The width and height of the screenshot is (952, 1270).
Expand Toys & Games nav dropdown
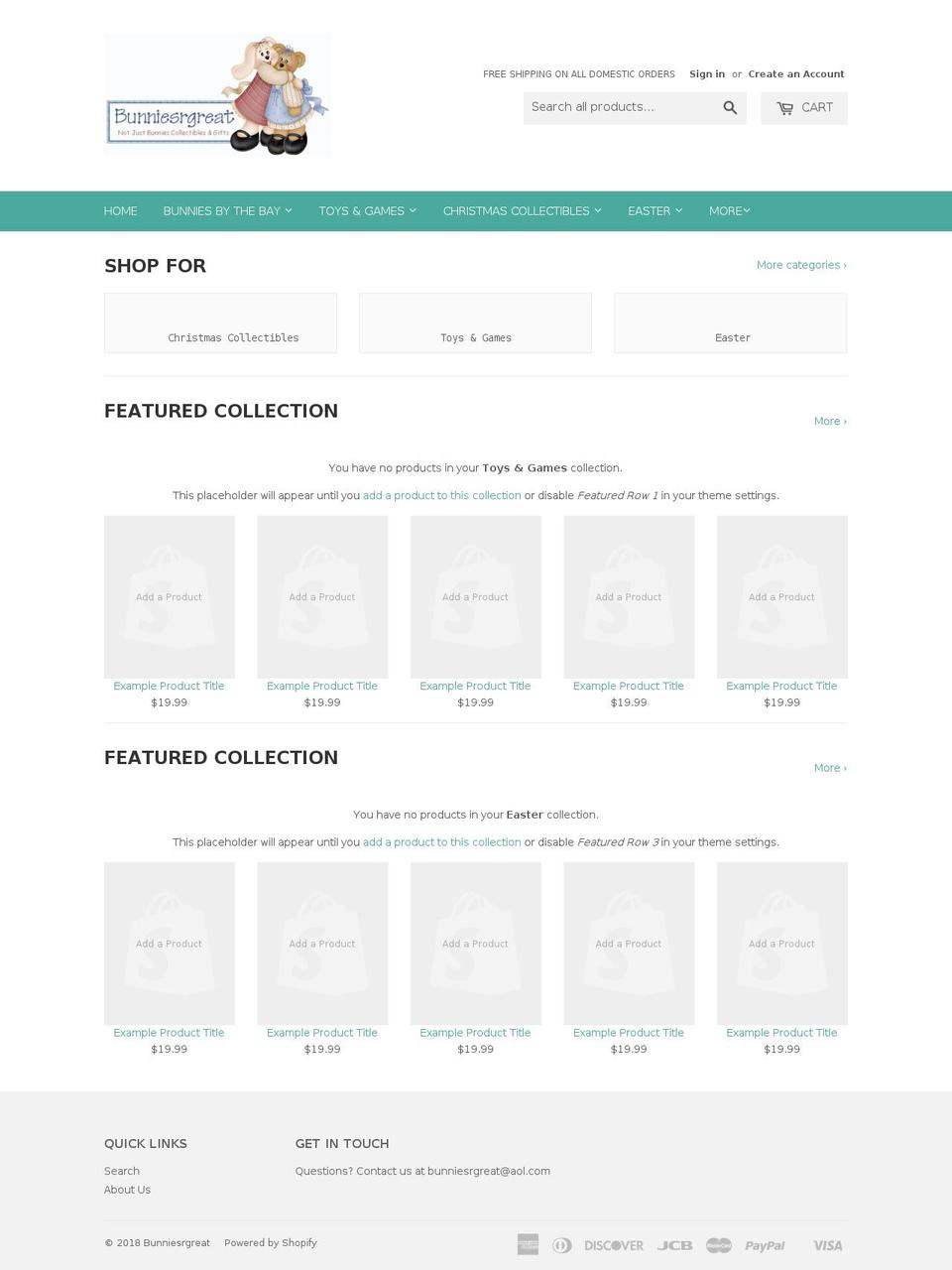[x=367, y=211]
